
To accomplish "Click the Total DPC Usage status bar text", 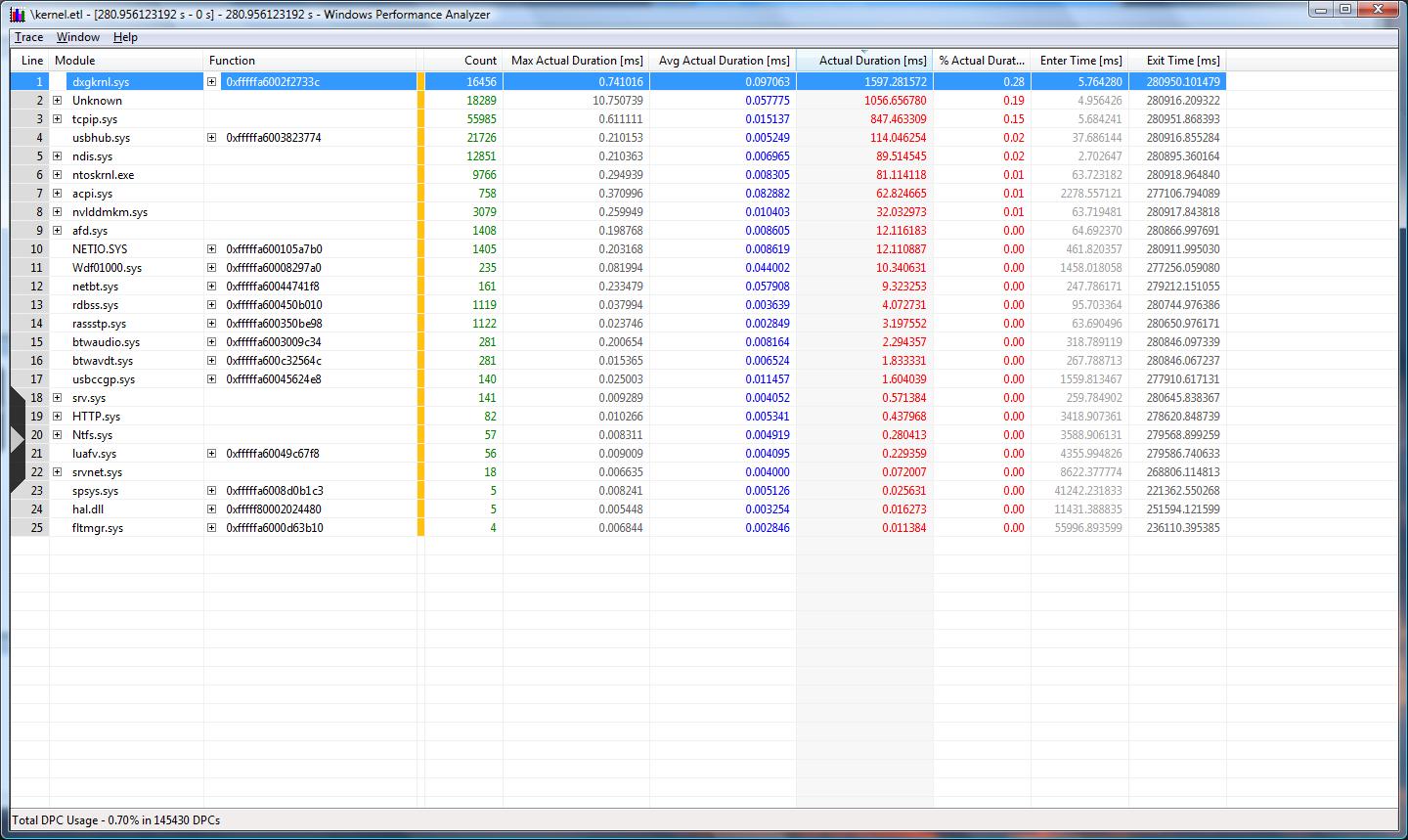I will [x=116, y=820].
